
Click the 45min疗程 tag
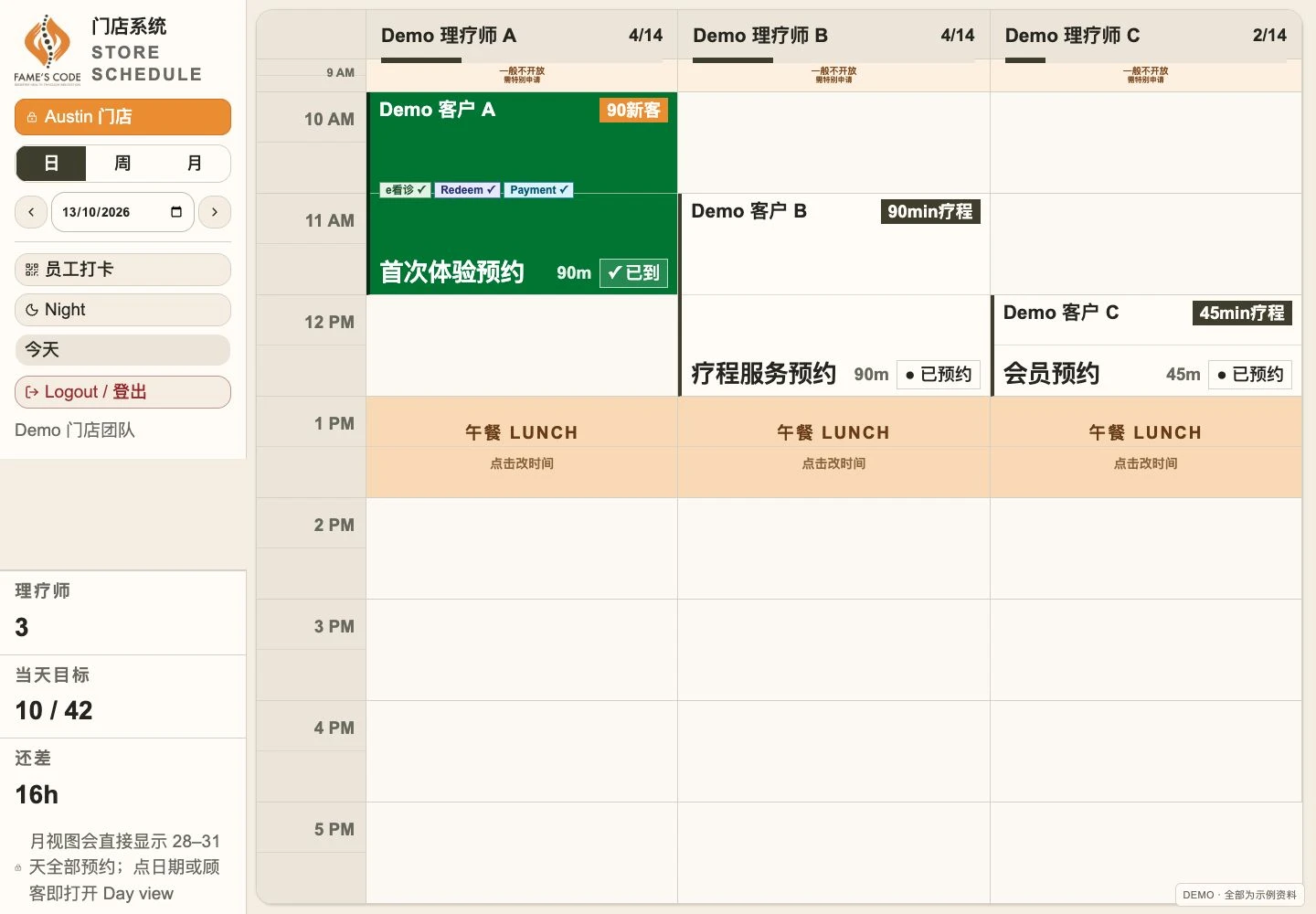point(1242,314)
